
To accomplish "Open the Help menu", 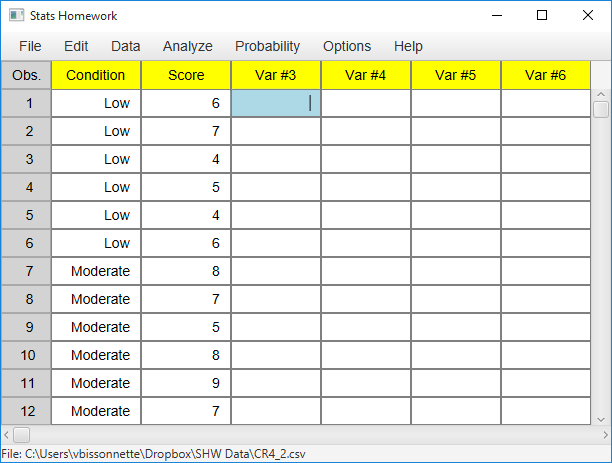I will 408,46.
